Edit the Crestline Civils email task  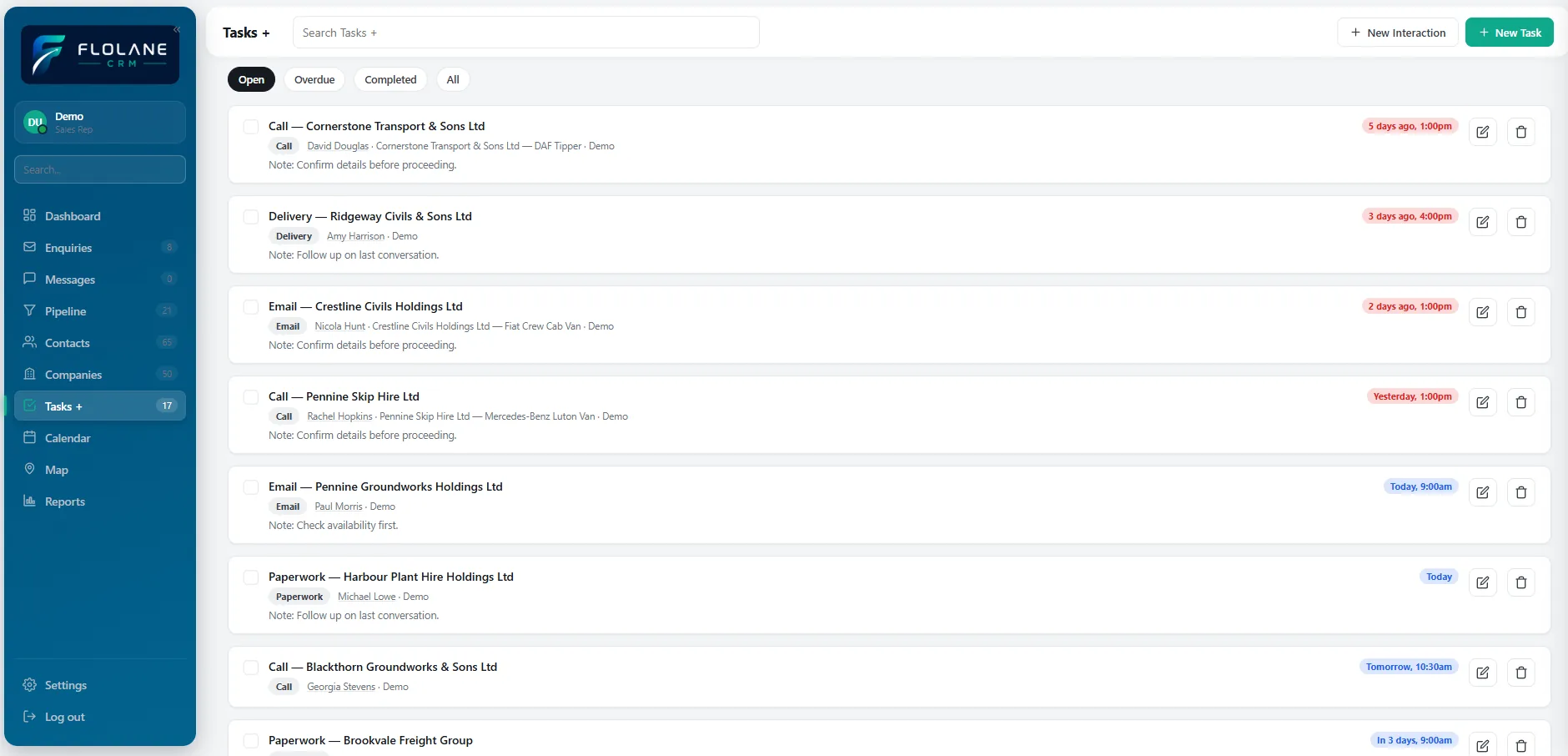click(1482, 312)
